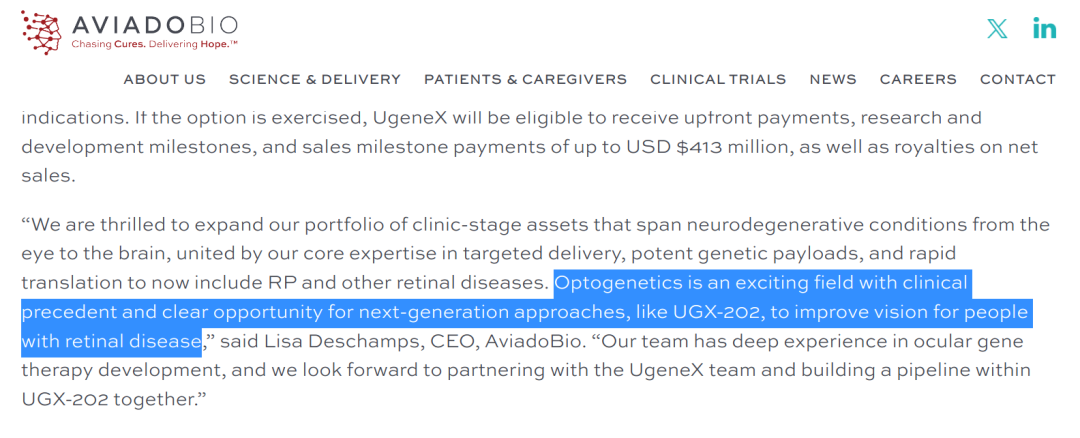The width and height of the screenshot is (1080, 438).
Task: Click the 'Chasing Cures. Delivering Hope.' tagline
Action: point(154,45)
